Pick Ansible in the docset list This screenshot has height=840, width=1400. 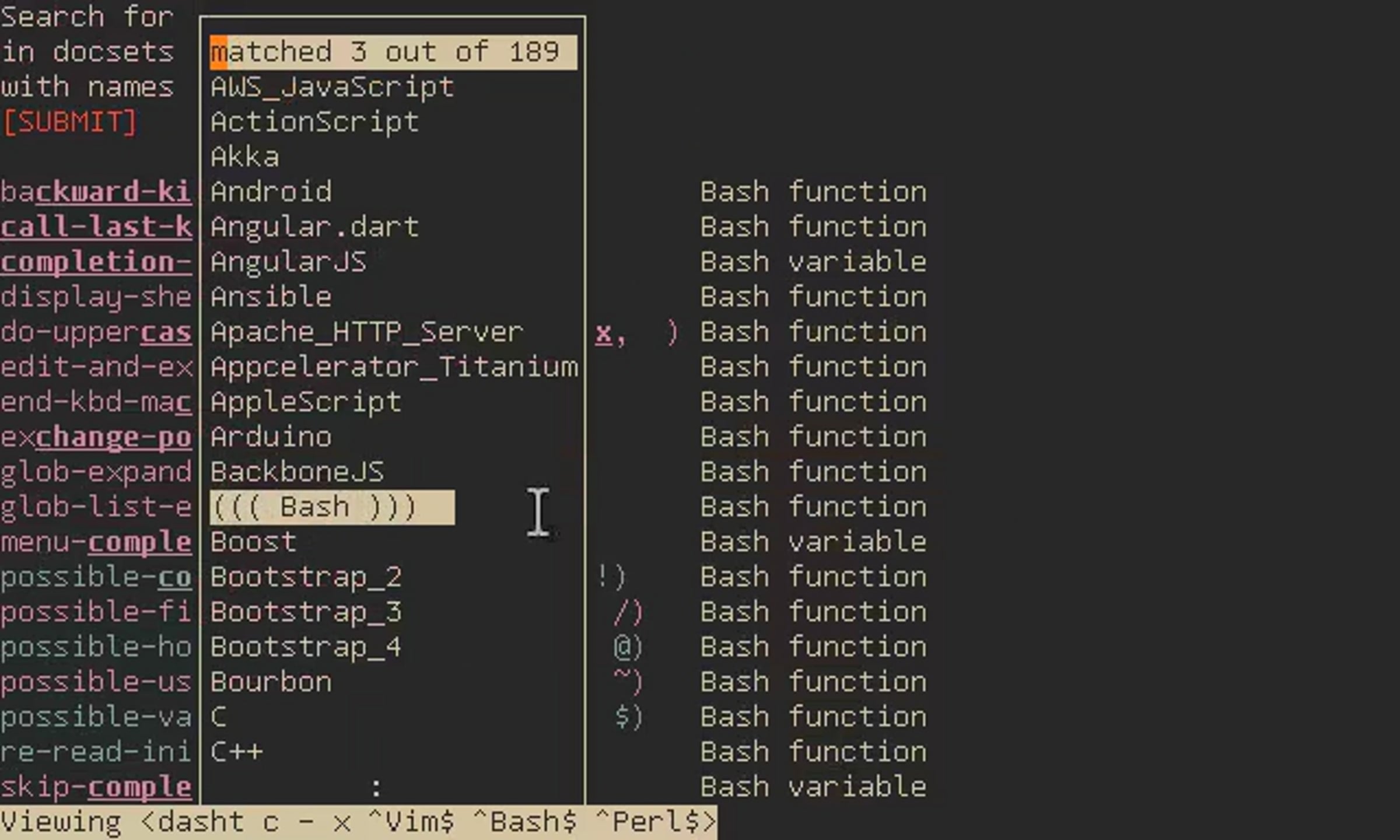click(x=271, y=297)
